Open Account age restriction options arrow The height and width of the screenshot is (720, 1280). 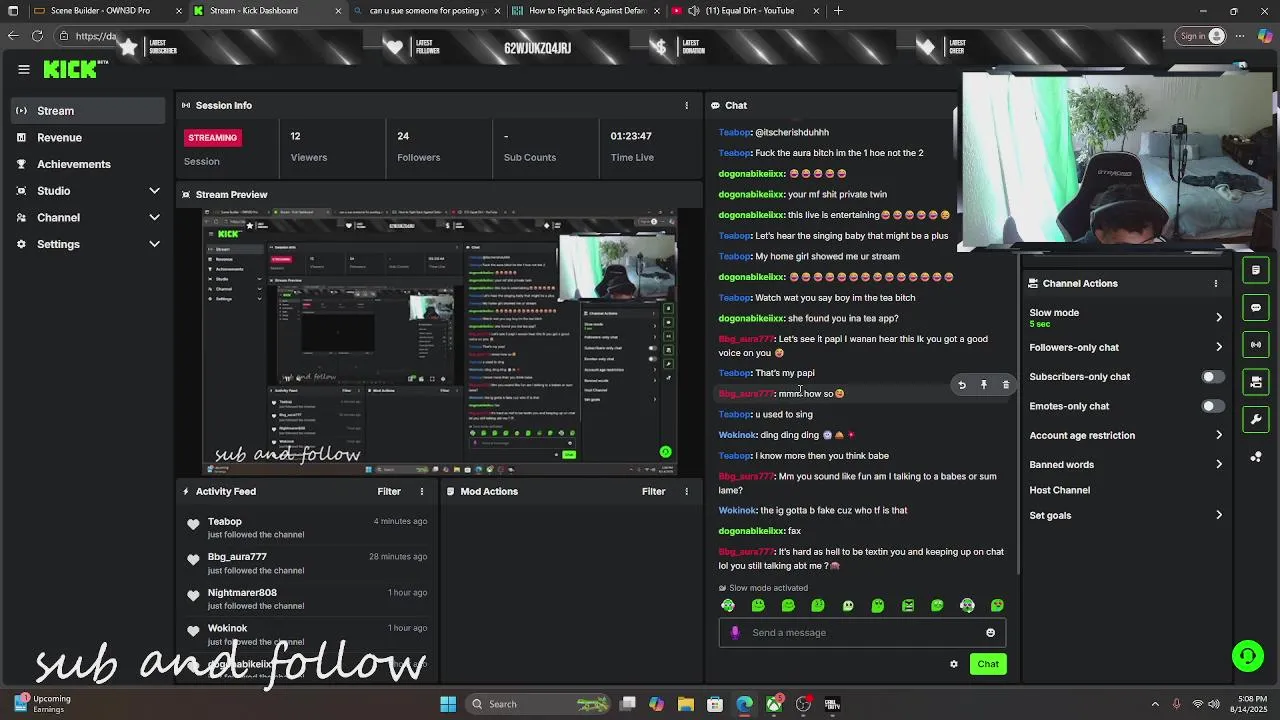coord(1218,435)
